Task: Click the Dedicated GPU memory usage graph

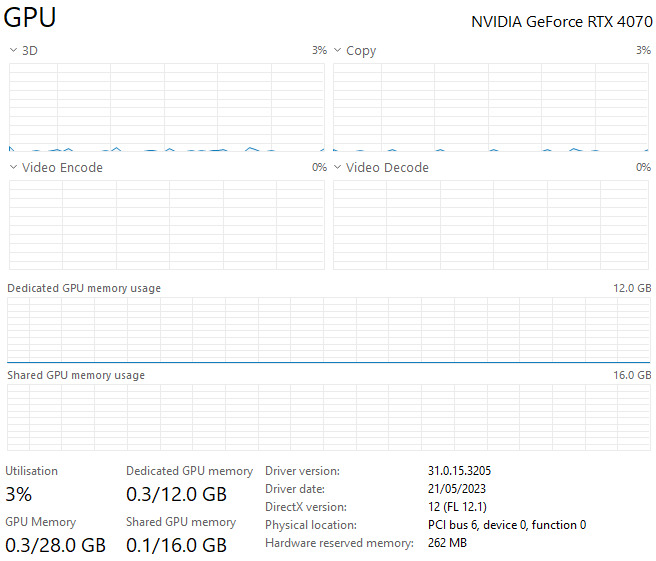Action: point(328,330)
